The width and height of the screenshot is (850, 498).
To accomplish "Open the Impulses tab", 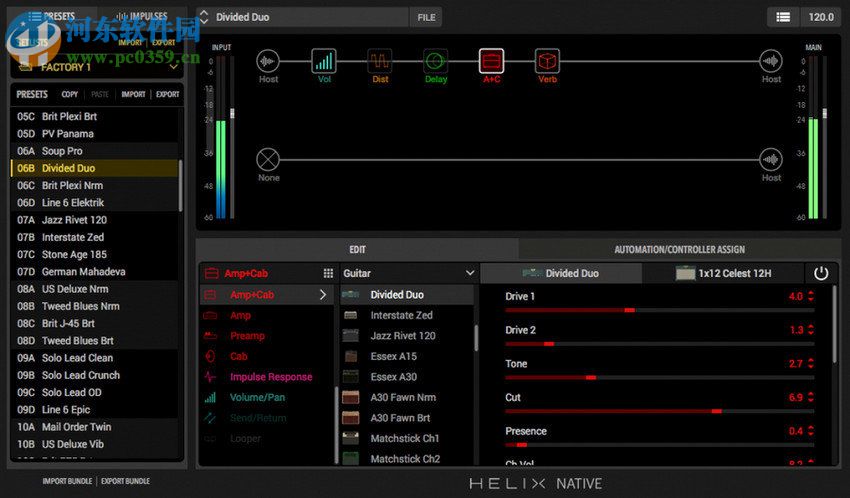I will (x=141, y=17).
